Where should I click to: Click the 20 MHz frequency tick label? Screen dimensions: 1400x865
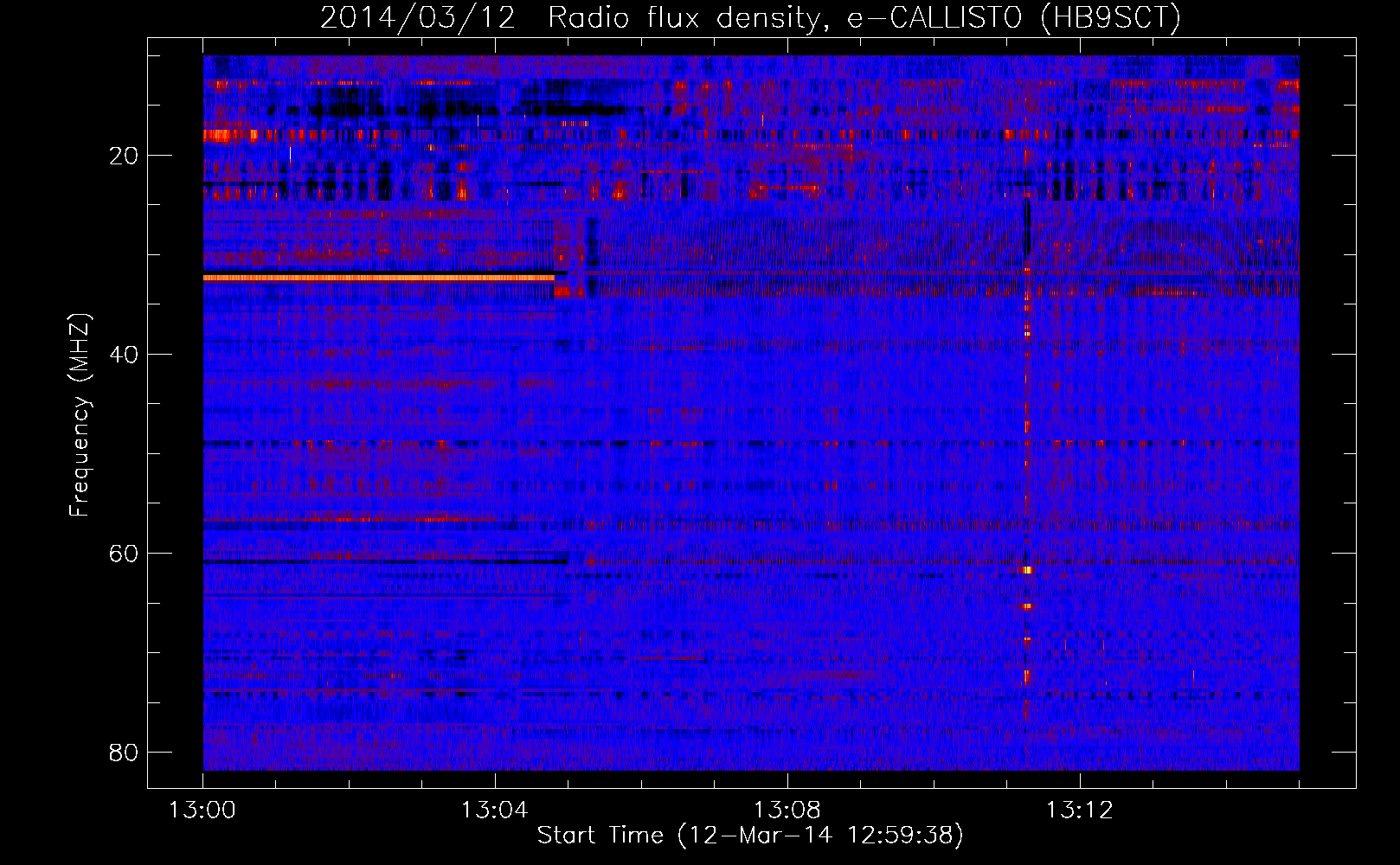coord(124,156)
